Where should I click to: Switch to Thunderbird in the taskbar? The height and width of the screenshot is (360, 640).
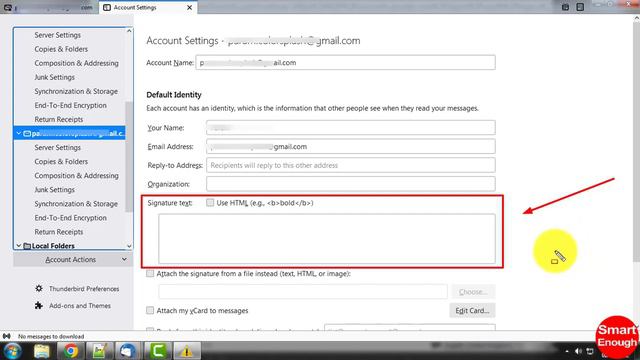click(x=128, y=351)
